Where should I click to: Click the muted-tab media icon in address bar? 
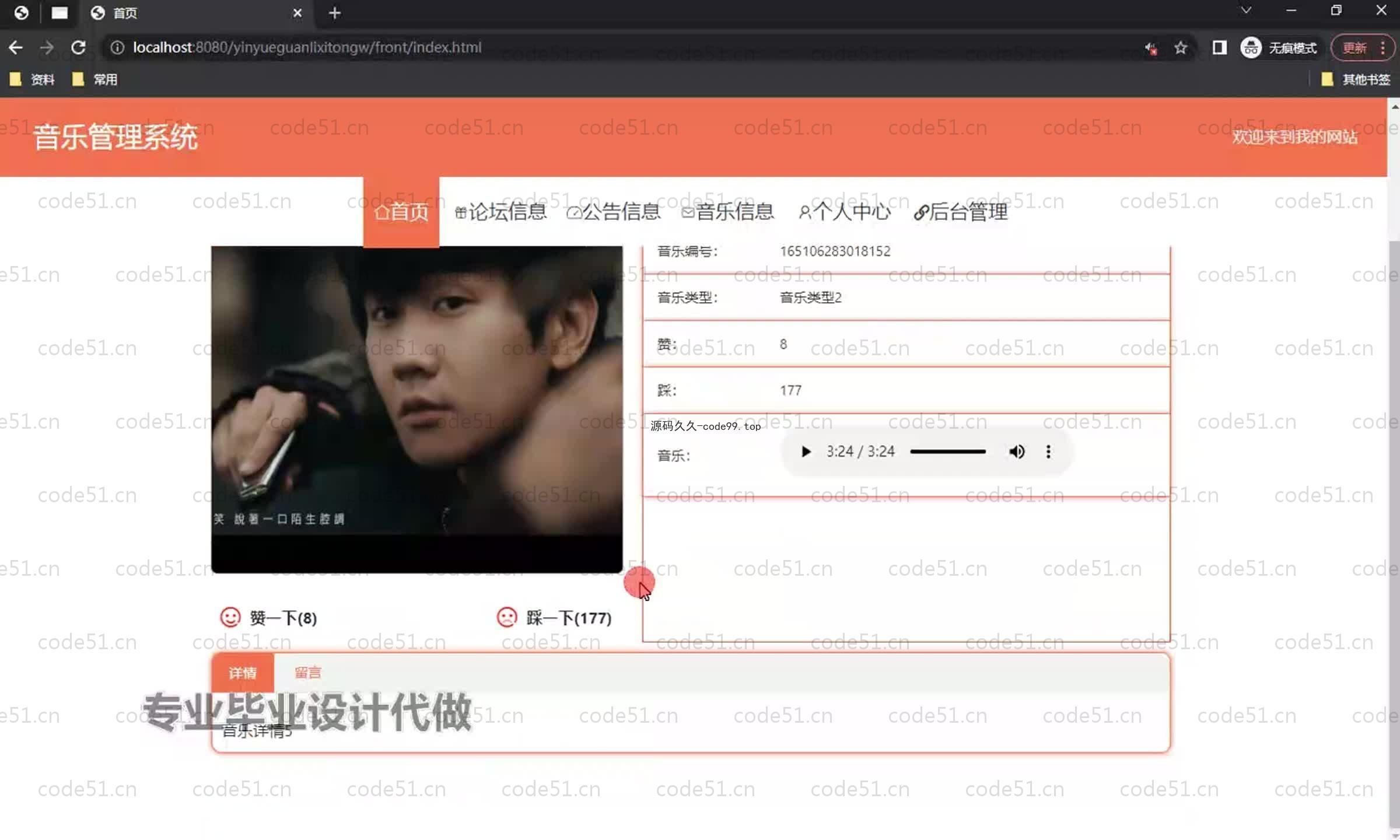tap(1151, 48)
